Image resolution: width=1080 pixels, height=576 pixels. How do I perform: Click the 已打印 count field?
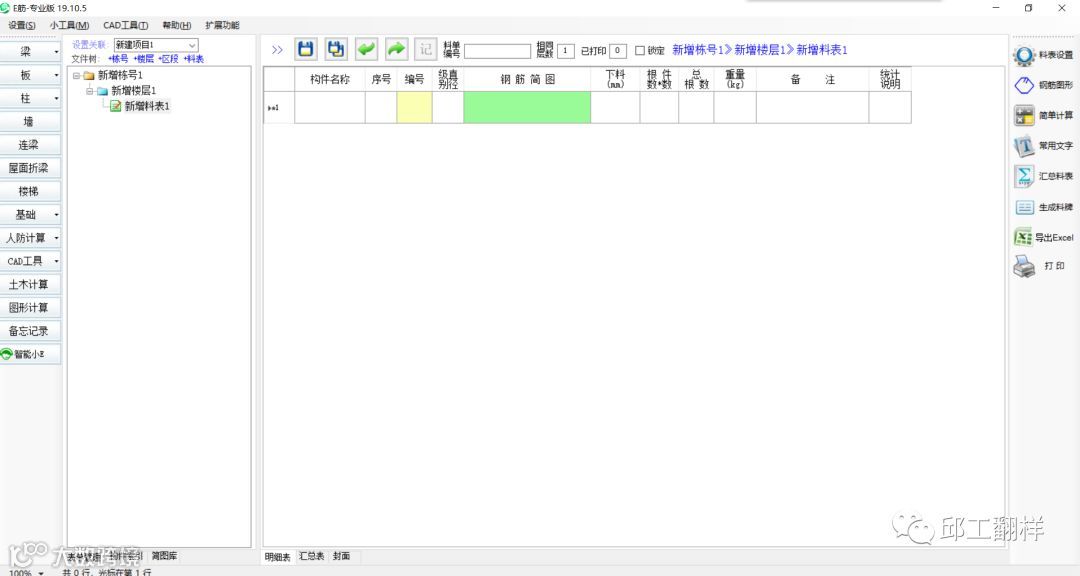tap(618, 50)
